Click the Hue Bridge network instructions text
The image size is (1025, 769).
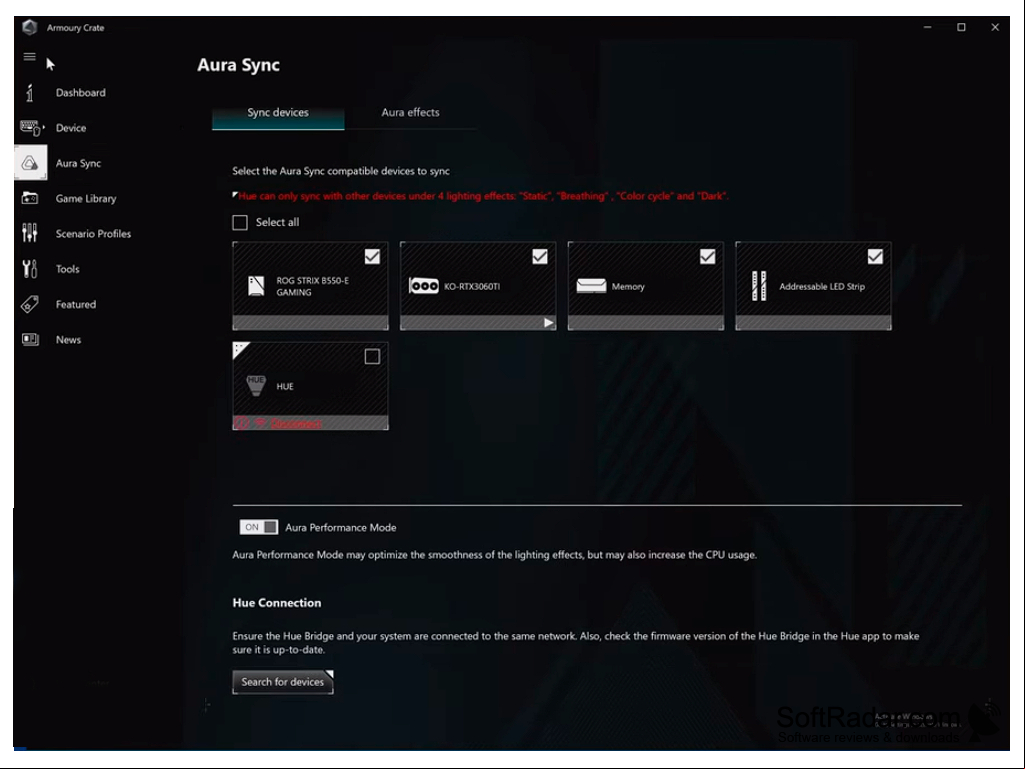575,643
